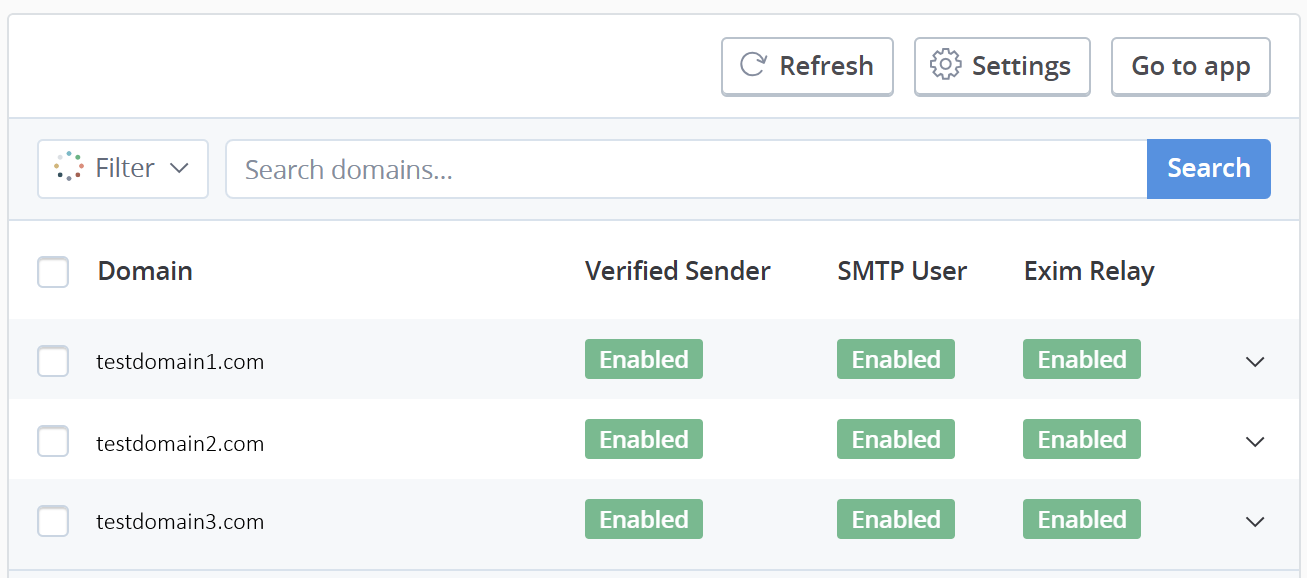Expand the testdomain2.com row details

point(1255,442)
